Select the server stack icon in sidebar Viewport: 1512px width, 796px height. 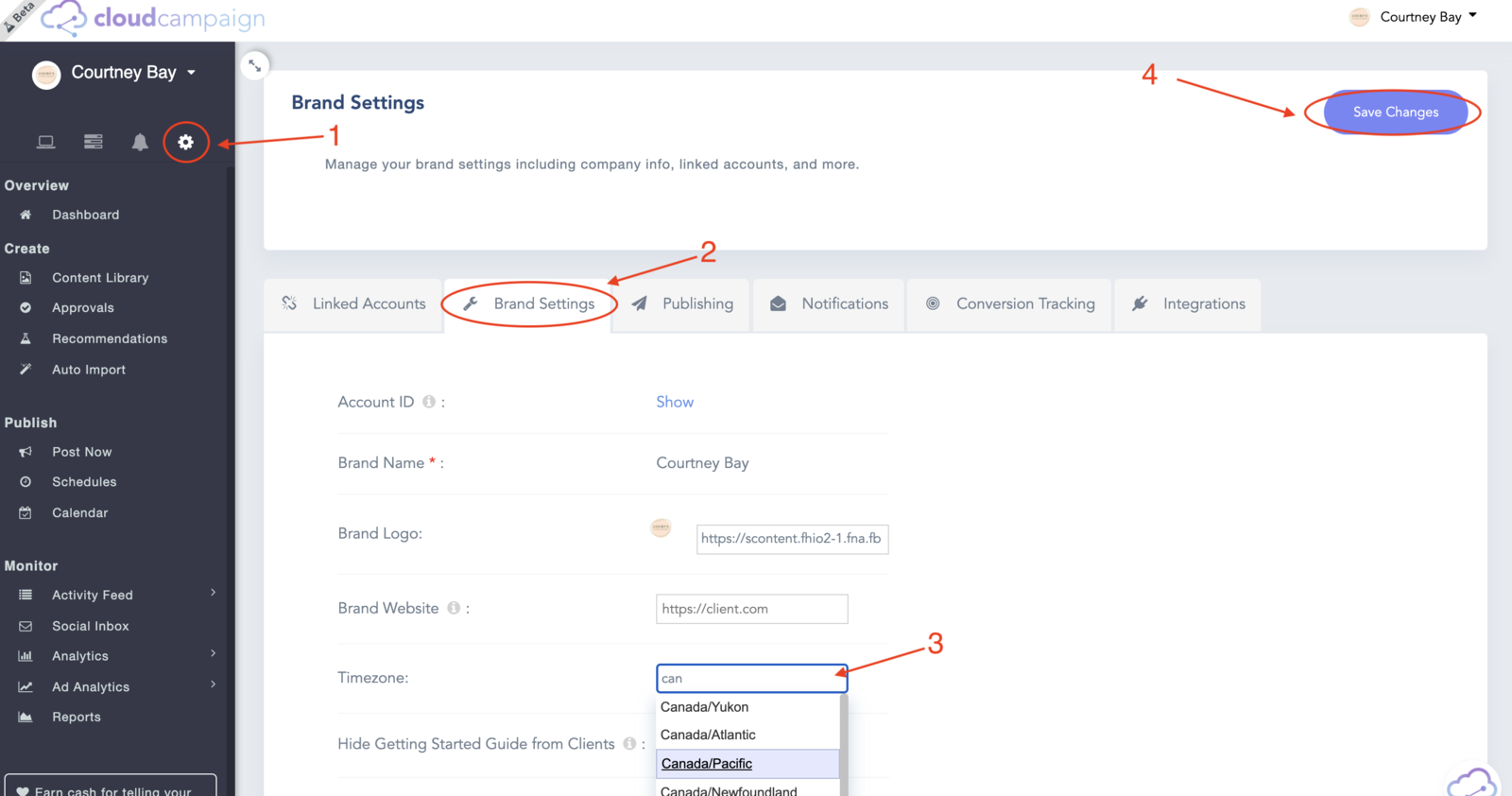(x=93, y=142)
